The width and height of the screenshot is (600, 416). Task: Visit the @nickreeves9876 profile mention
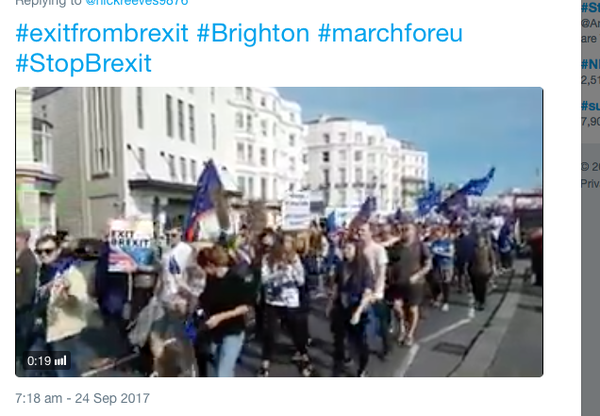click(x=137, y=3)
